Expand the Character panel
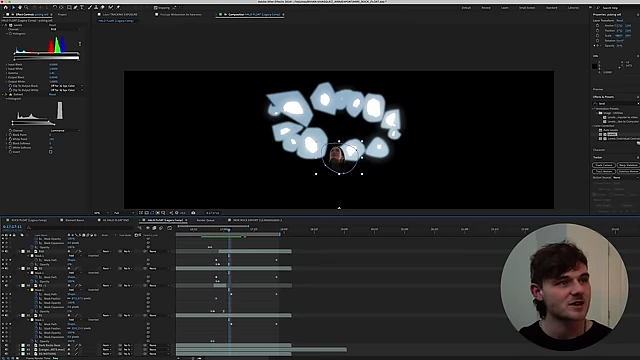The height and width of the screenshot is (360, 640). 599,150
